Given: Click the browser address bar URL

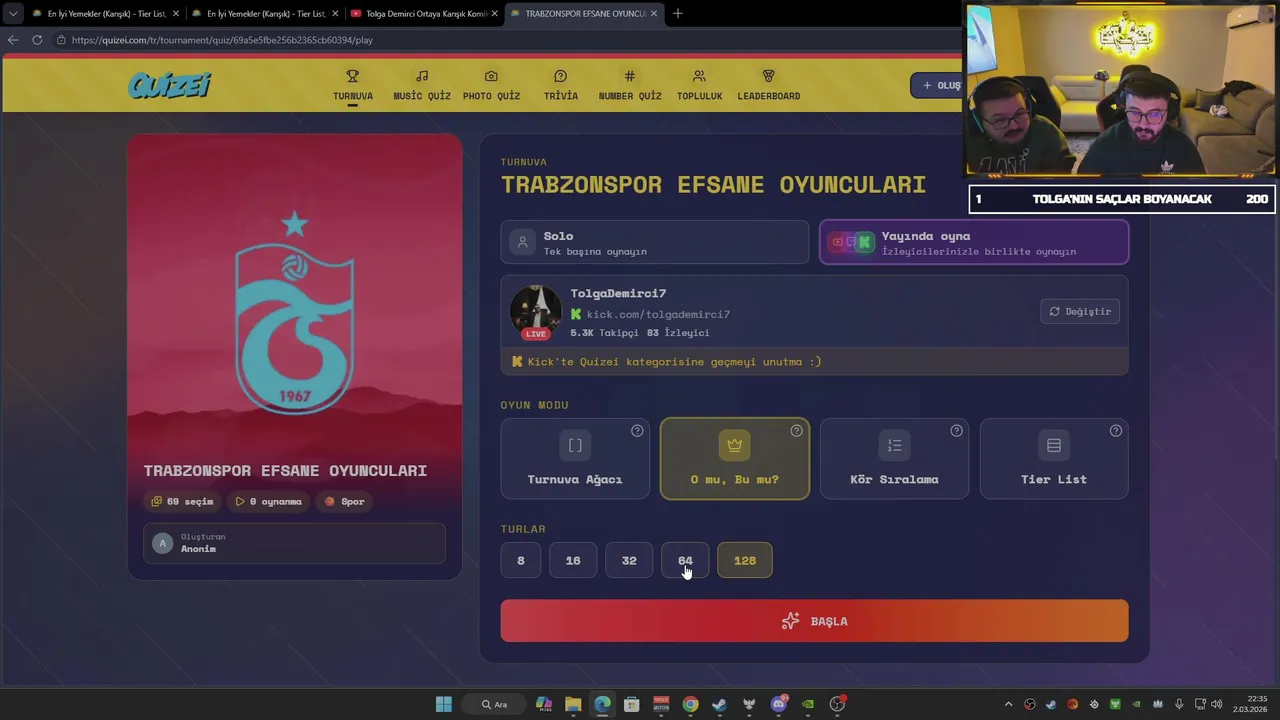Looking at the screenshot, I should (222, 40).
